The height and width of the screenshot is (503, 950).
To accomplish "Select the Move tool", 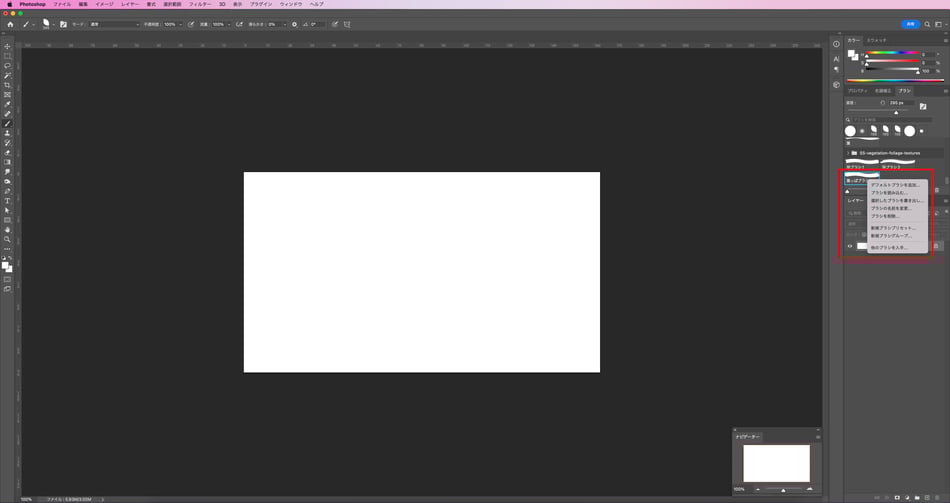I will [7, 47].
